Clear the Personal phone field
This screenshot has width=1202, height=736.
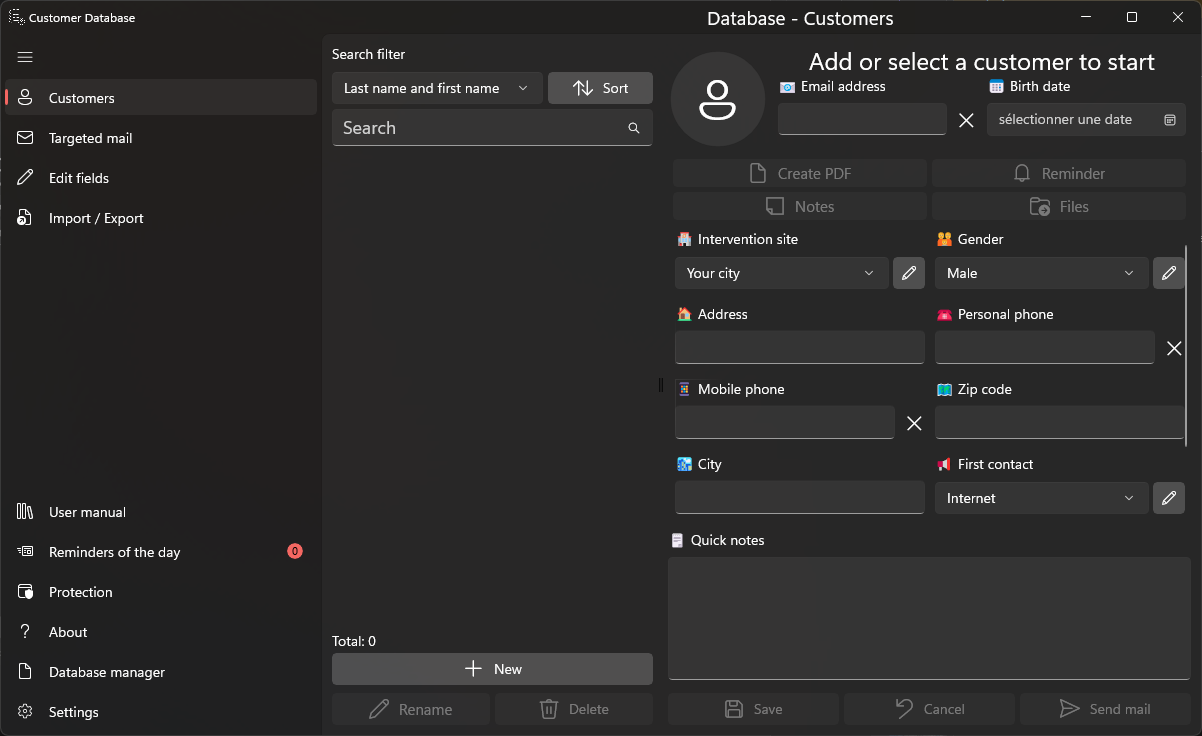click(x=1174, y=348)
